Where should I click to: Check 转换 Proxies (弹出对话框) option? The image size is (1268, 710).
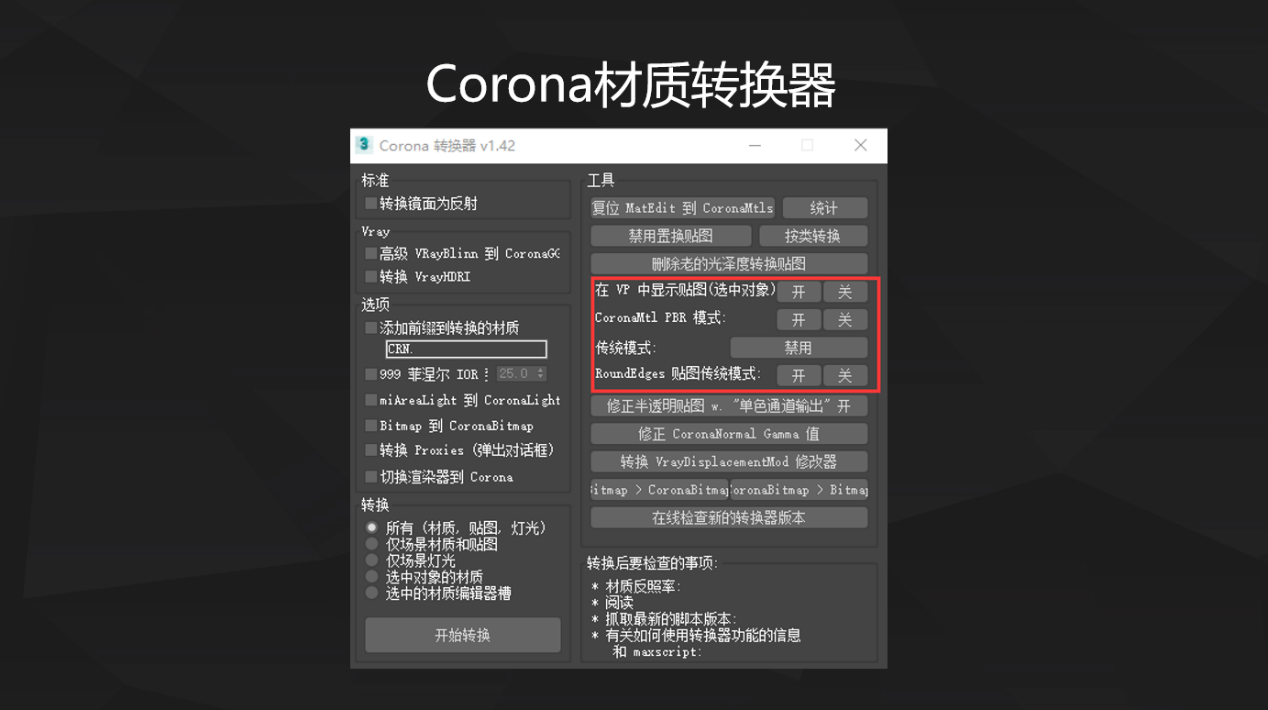(371, 450)
